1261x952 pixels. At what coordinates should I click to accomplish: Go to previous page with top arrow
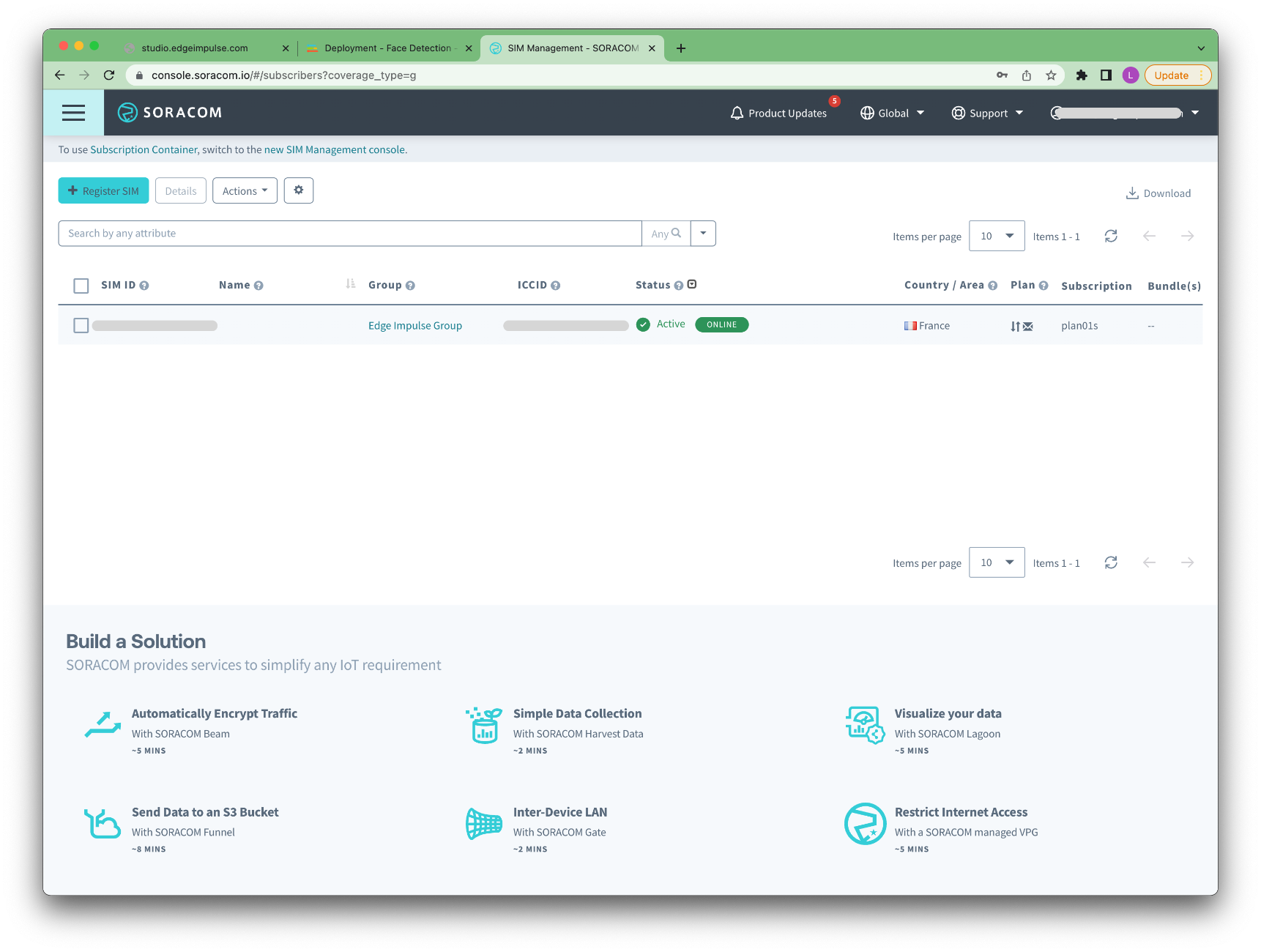click(1149, 236)
